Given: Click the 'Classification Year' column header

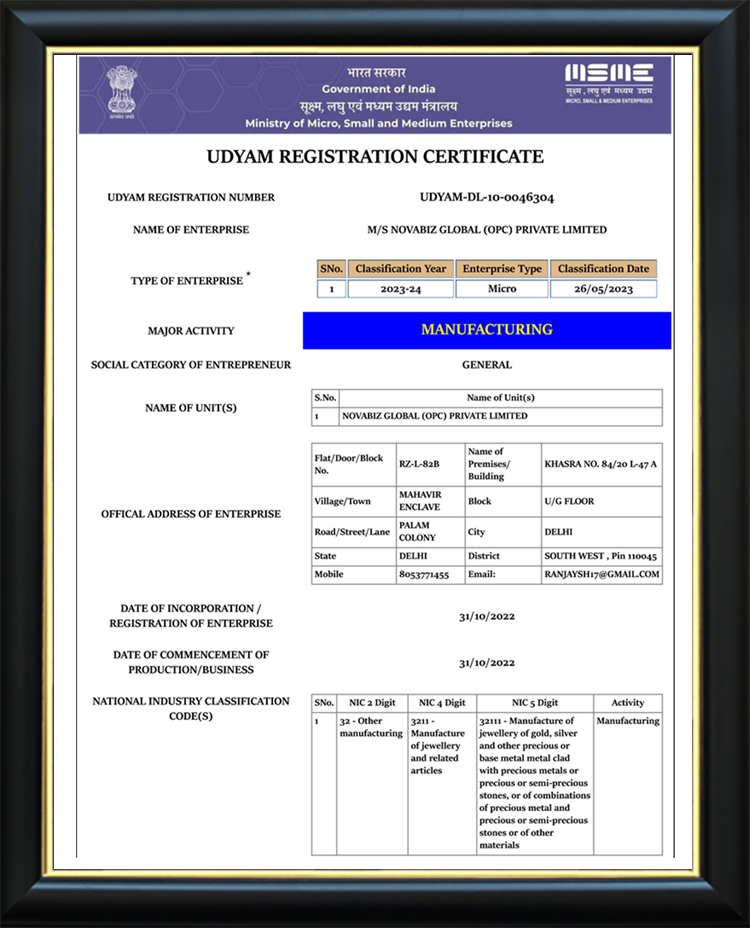Looking at the screenshot, I should click(401, 269).
